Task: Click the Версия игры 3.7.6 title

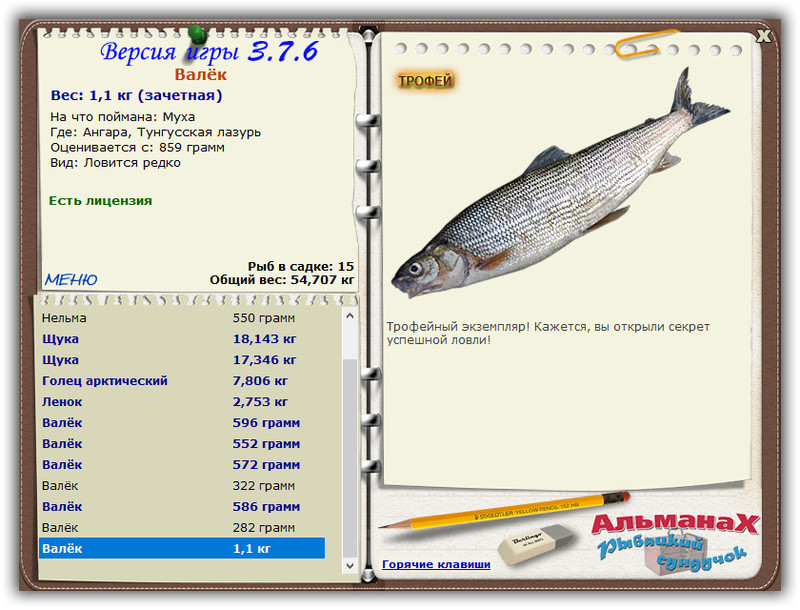Action: click(209, 52)
